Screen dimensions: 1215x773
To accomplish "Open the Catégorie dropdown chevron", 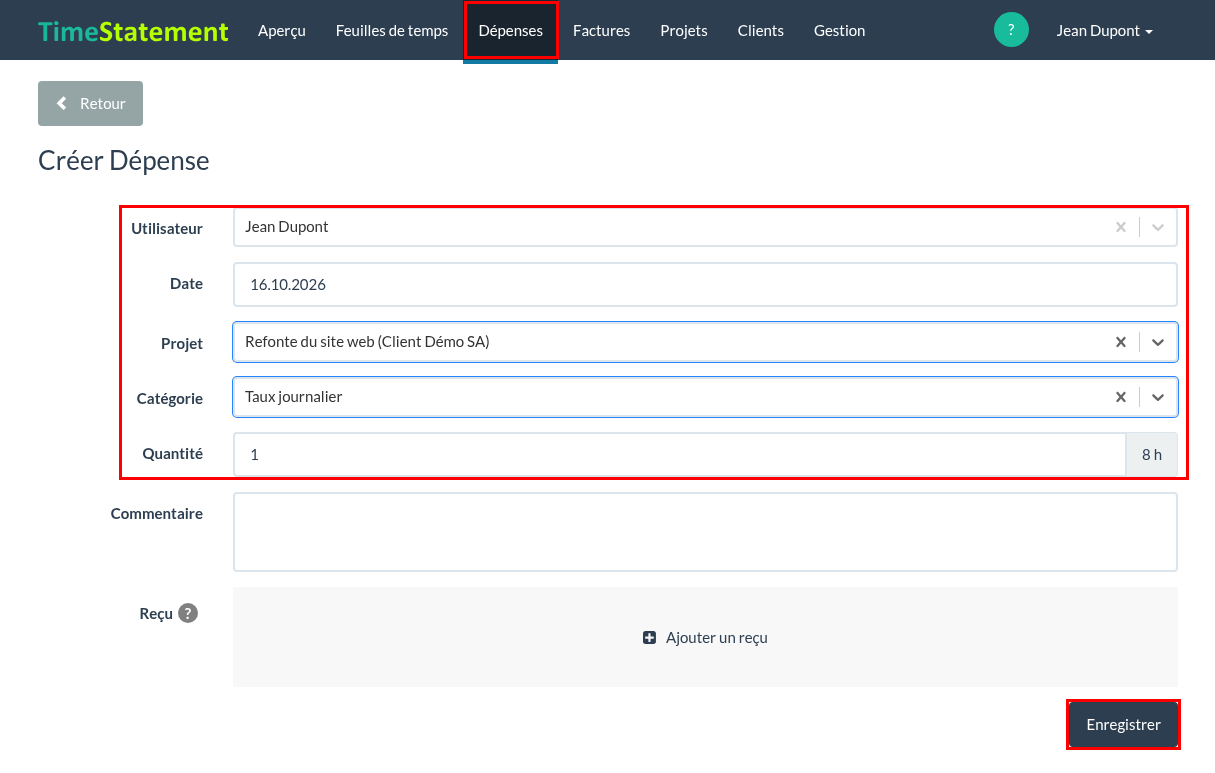I will point(1158,397).
